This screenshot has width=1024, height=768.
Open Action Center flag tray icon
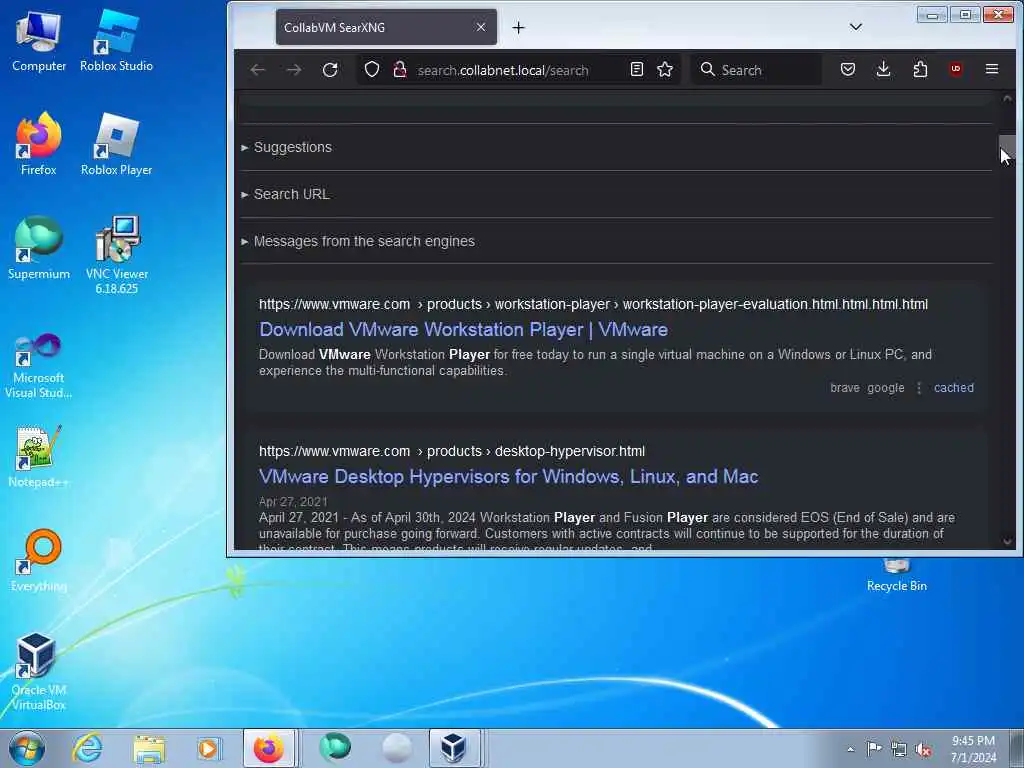coord(874,749)
